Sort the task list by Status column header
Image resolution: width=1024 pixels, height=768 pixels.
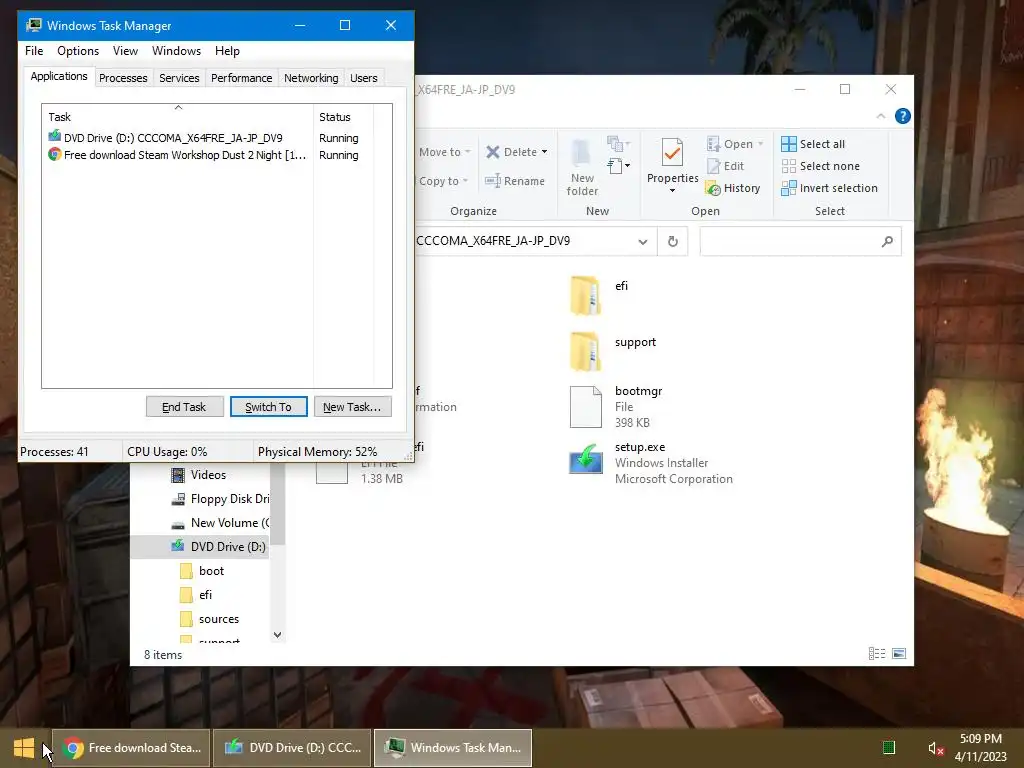click(343, 117)
